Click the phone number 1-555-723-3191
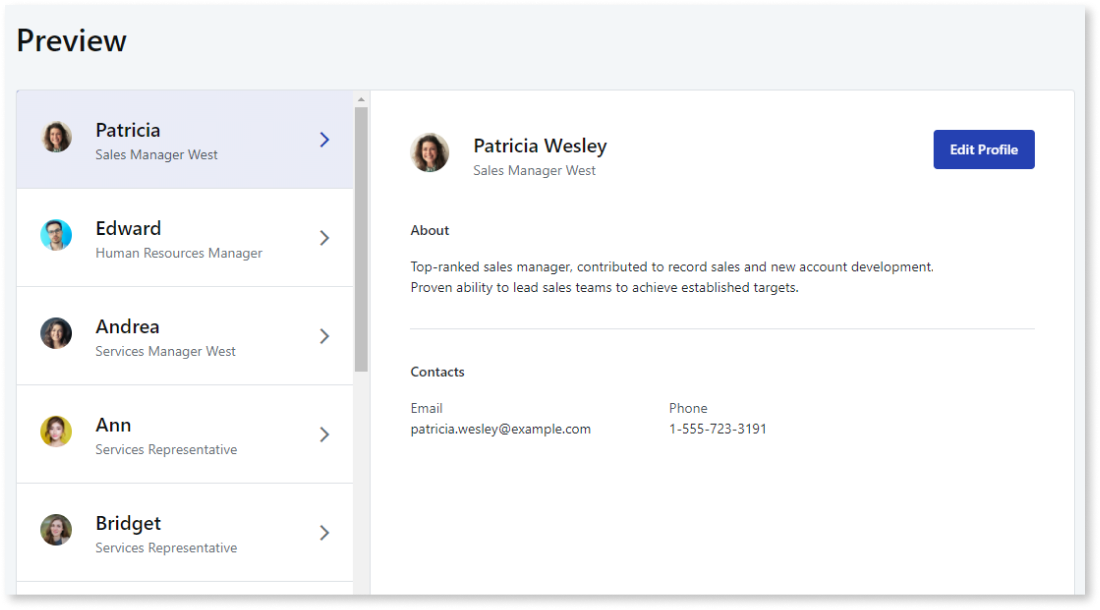This screenshot has width=1100, height=610. click(717, 429)
